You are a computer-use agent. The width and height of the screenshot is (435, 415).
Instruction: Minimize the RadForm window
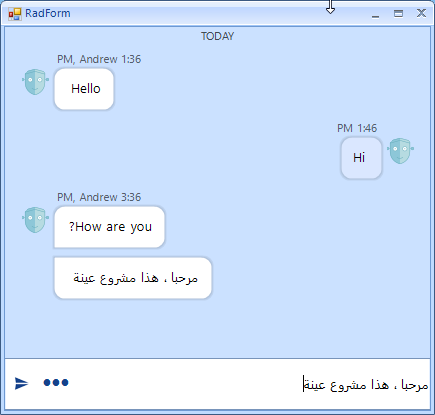(376, 14)
